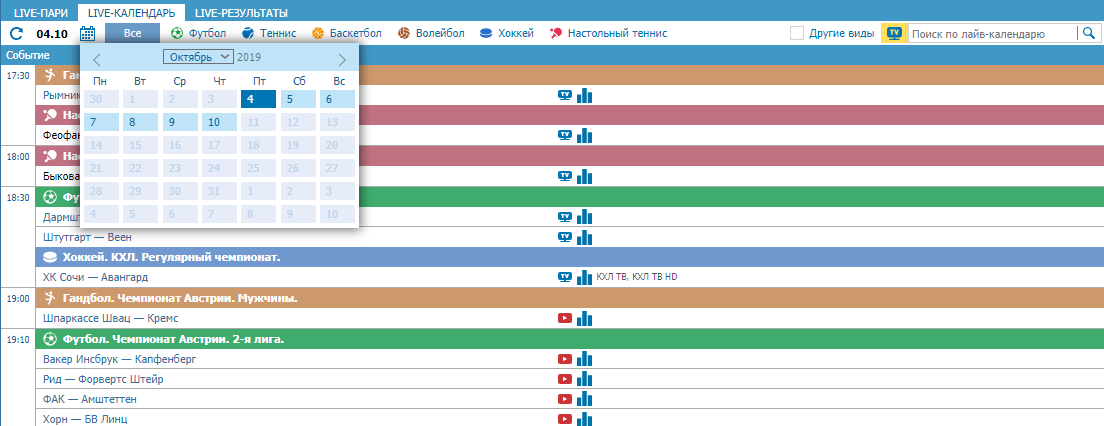Open statistics in the Дармш football row
The image size is (1104, 426).
pos(584,217)
